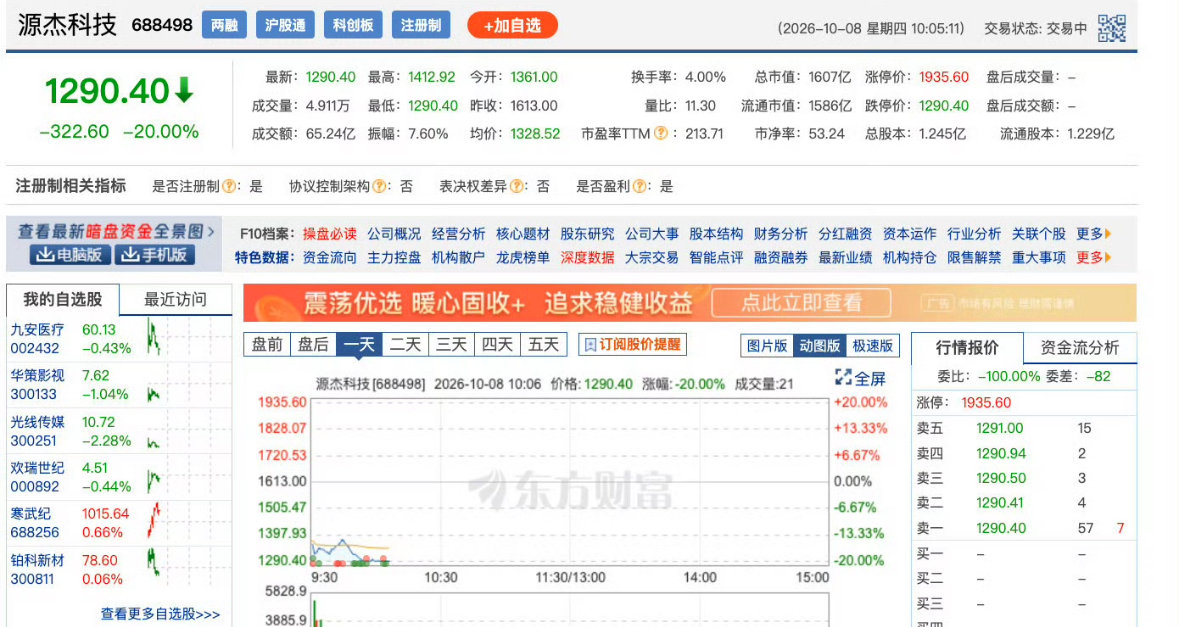Open 九安医疗 mini trend chart
This screenshot has width=1179, height=627.
pos(153,338)
